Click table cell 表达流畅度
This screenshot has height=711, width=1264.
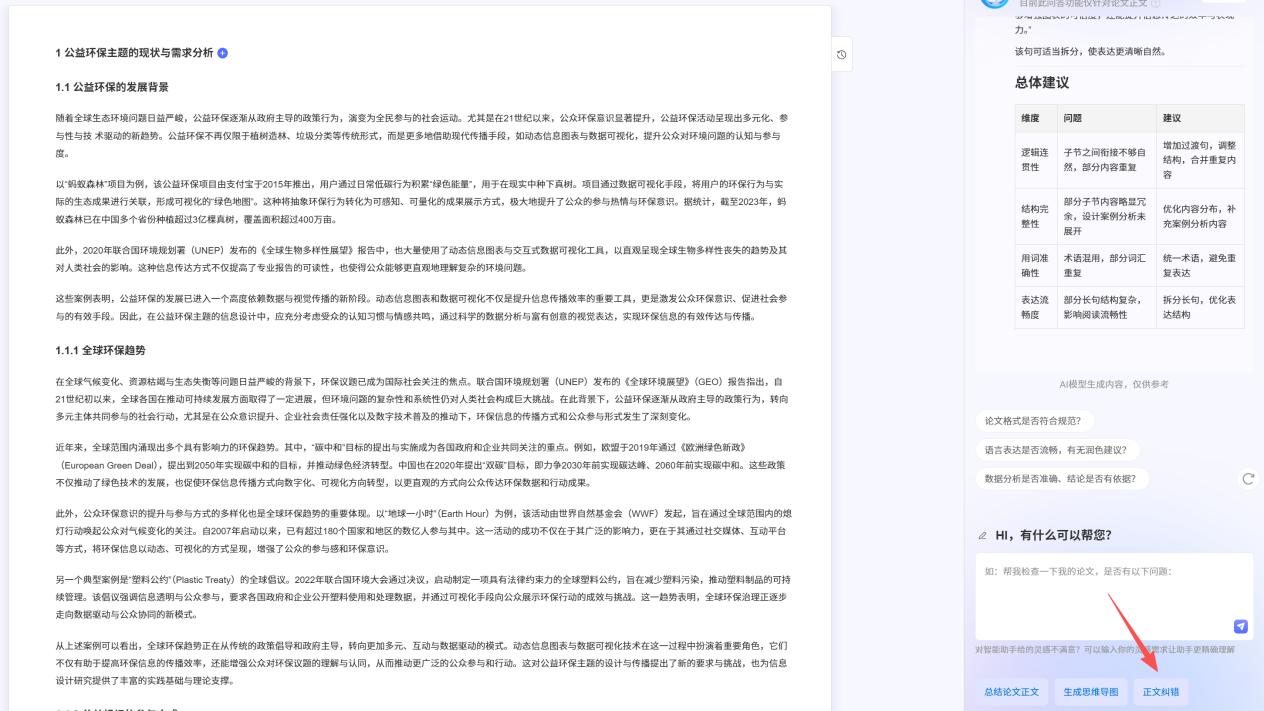[1036, 308]
